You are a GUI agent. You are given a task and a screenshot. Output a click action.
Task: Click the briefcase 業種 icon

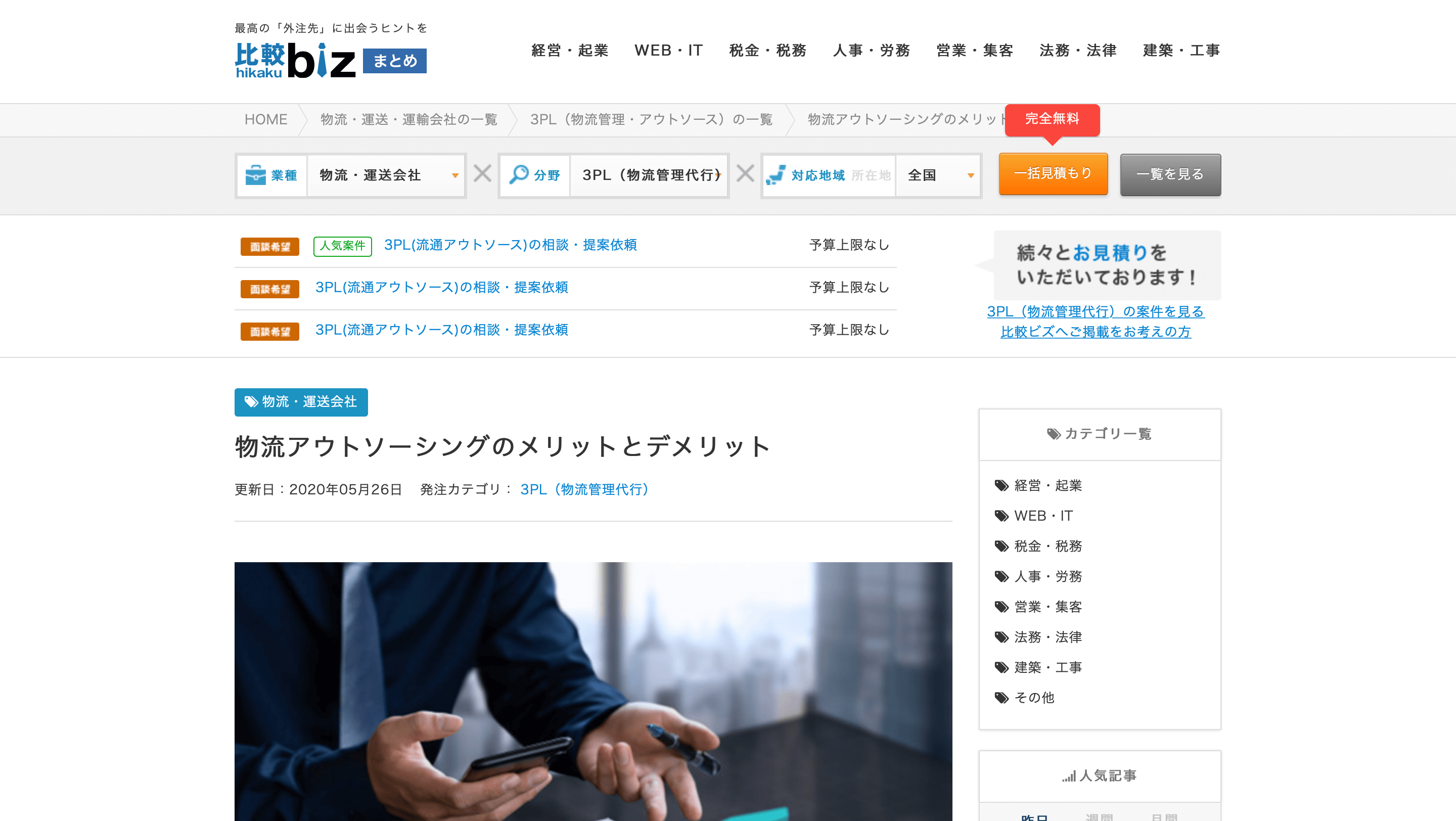pyautogui.click(x=255, y=175)
